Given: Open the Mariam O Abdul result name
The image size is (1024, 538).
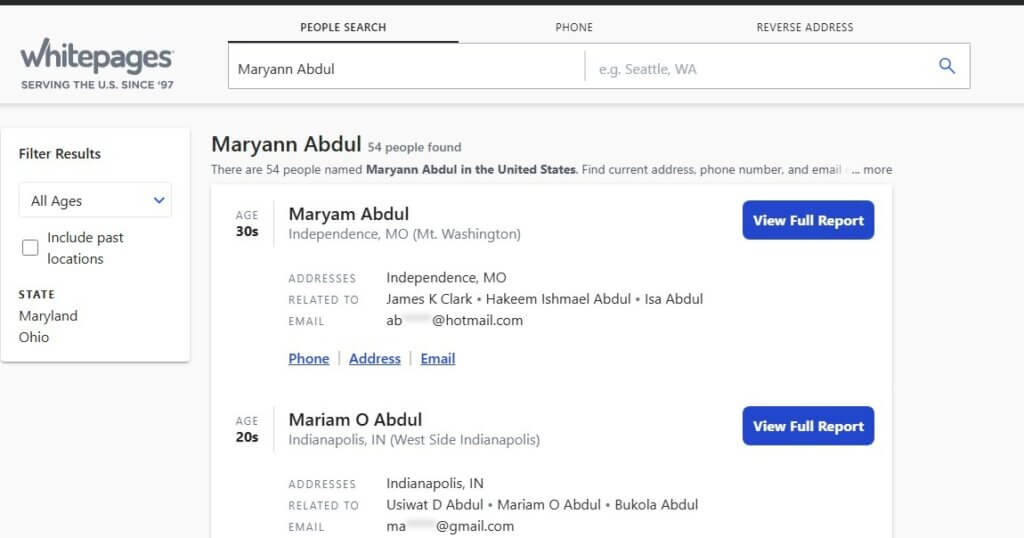Looking at the screenshot, I should 355,420.
